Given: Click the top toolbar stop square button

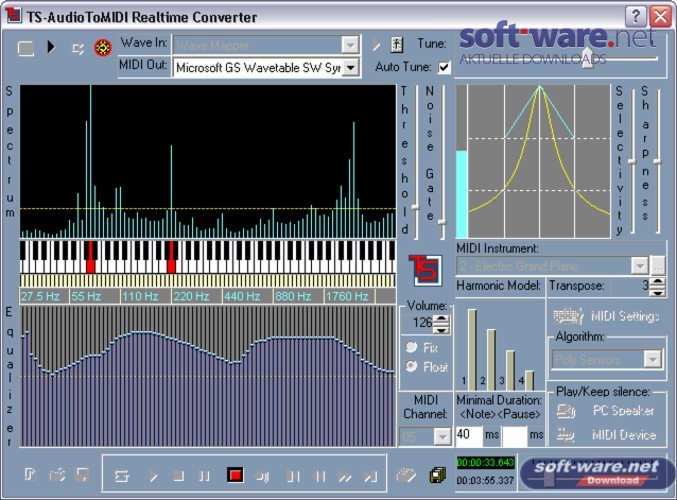Looking at the screenshot, I should [26, 48].
